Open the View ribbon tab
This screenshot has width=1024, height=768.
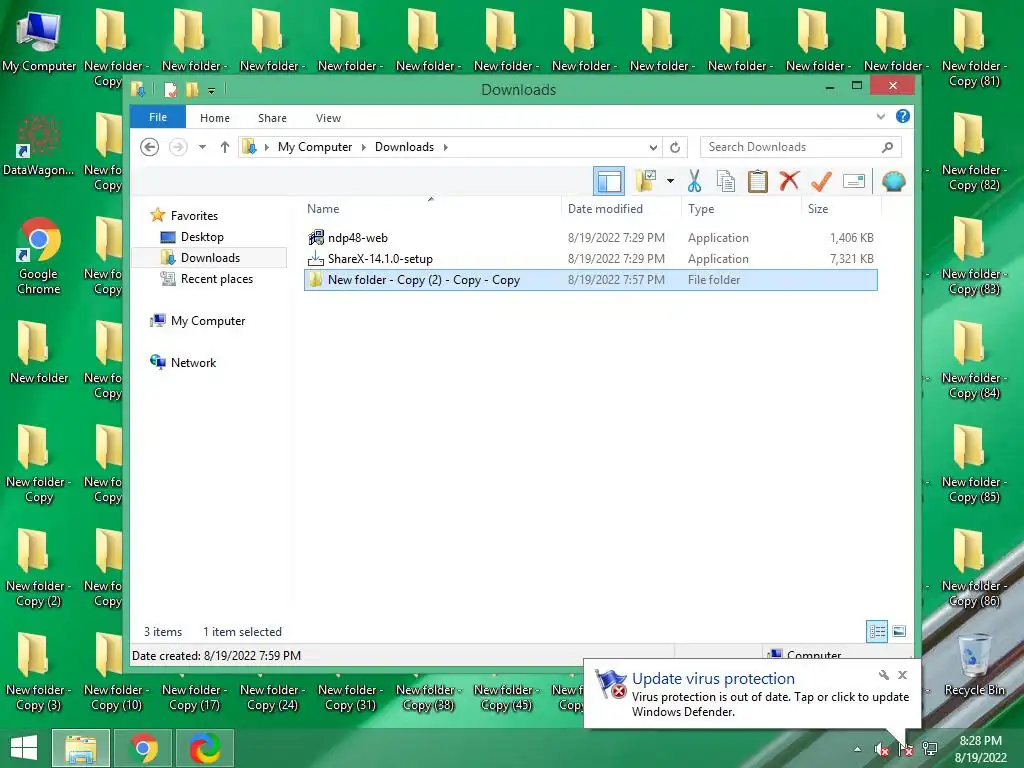pos(328,118)
